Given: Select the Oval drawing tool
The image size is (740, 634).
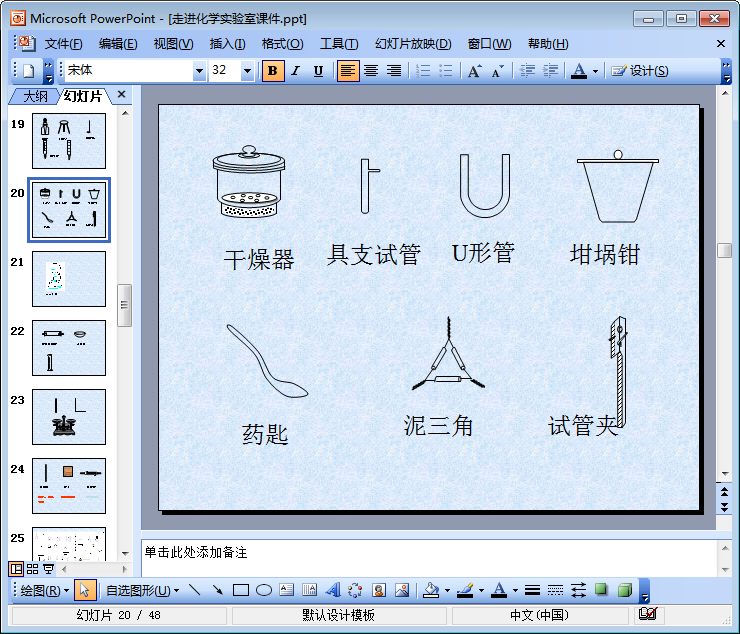Looking at the screenshot, I should click(x=264, y=590).
